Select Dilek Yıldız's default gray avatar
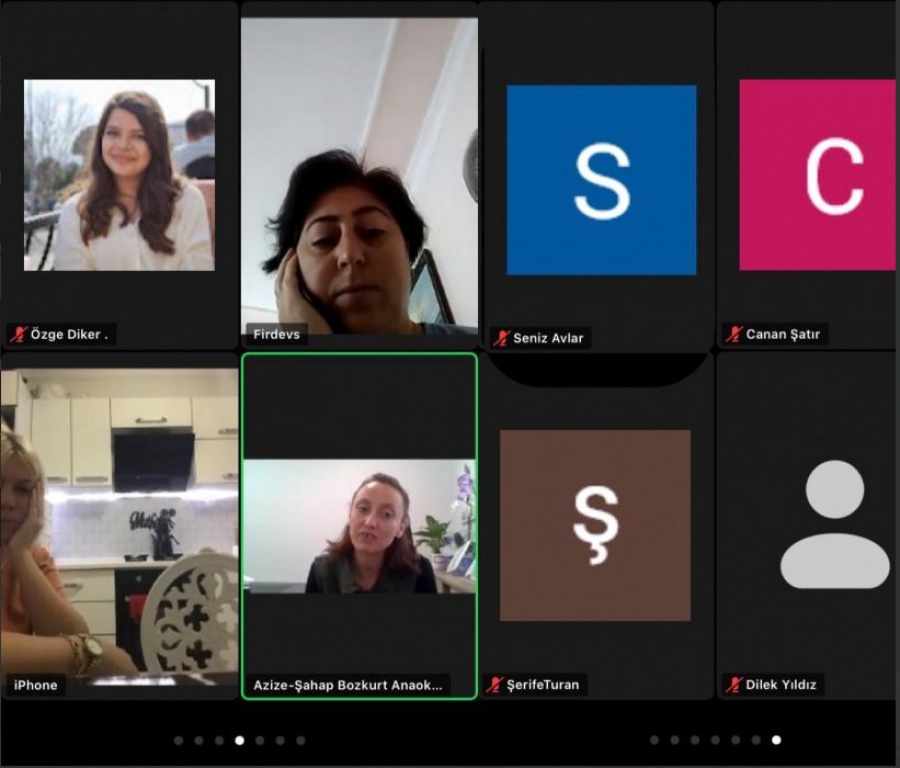Viewport: 900px width, 768px height. click(835, 524)
